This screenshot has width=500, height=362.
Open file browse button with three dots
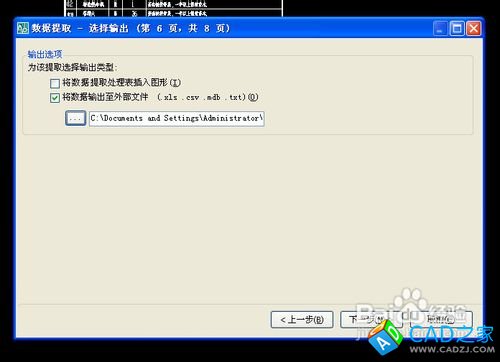click(76, 118)
